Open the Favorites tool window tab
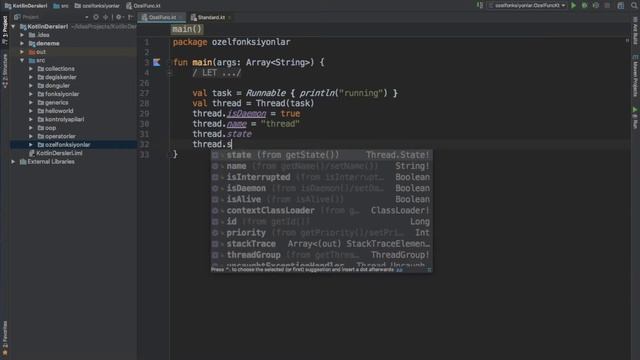Image resolution: width=640 pixels, height=360 pixels. tap(5, 338)
